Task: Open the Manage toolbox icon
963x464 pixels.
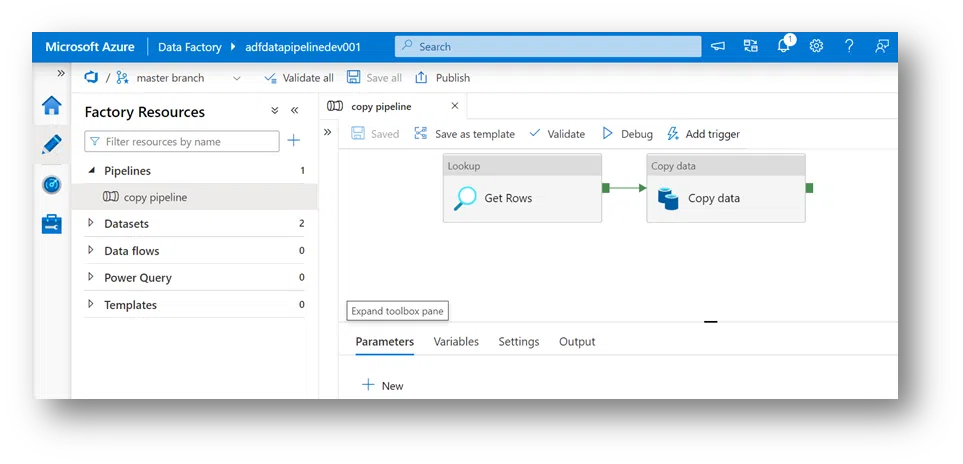Action: (x=52, y=224)
